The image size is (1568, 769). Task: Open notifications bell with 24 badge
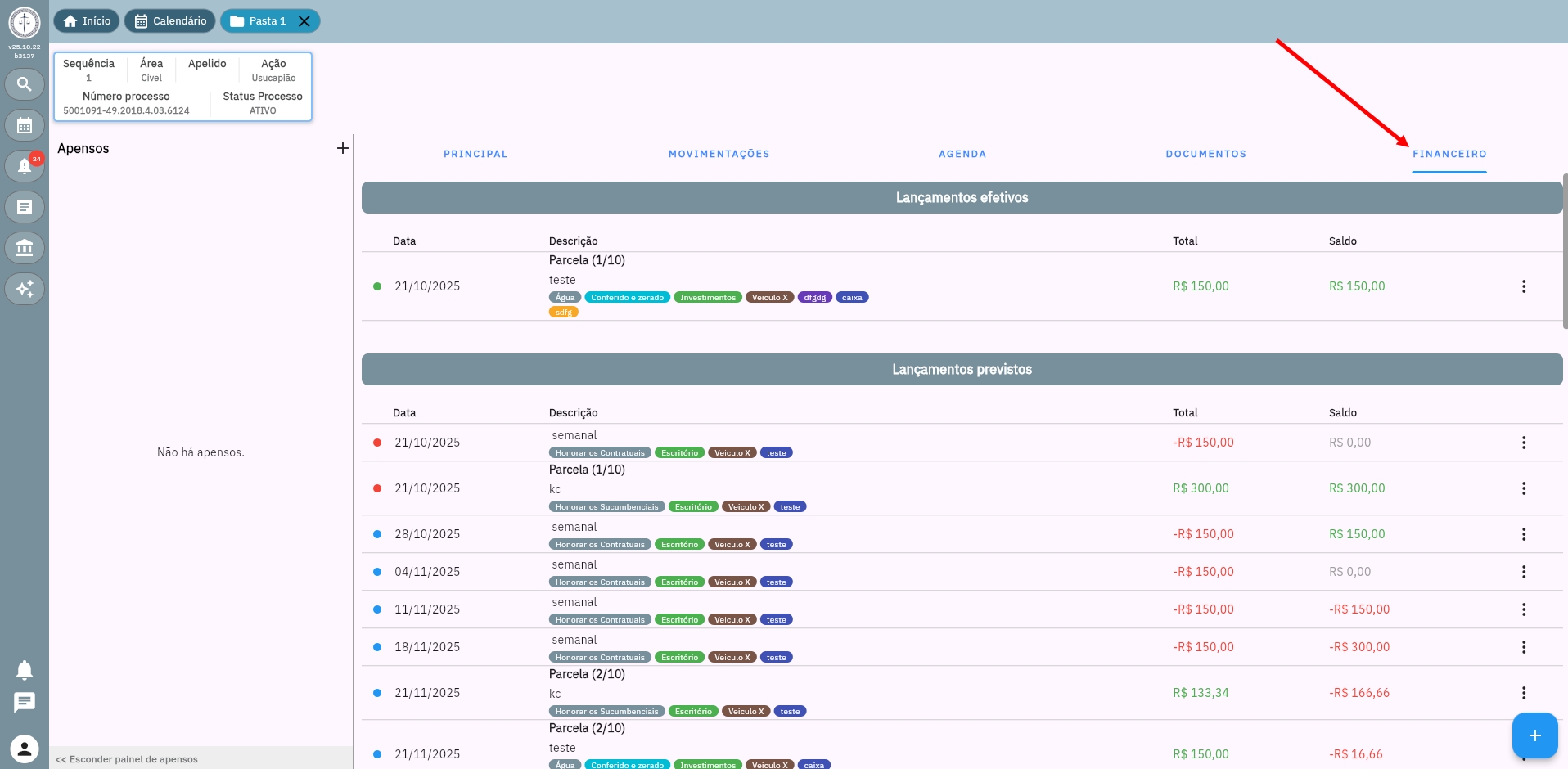[25, 166]
